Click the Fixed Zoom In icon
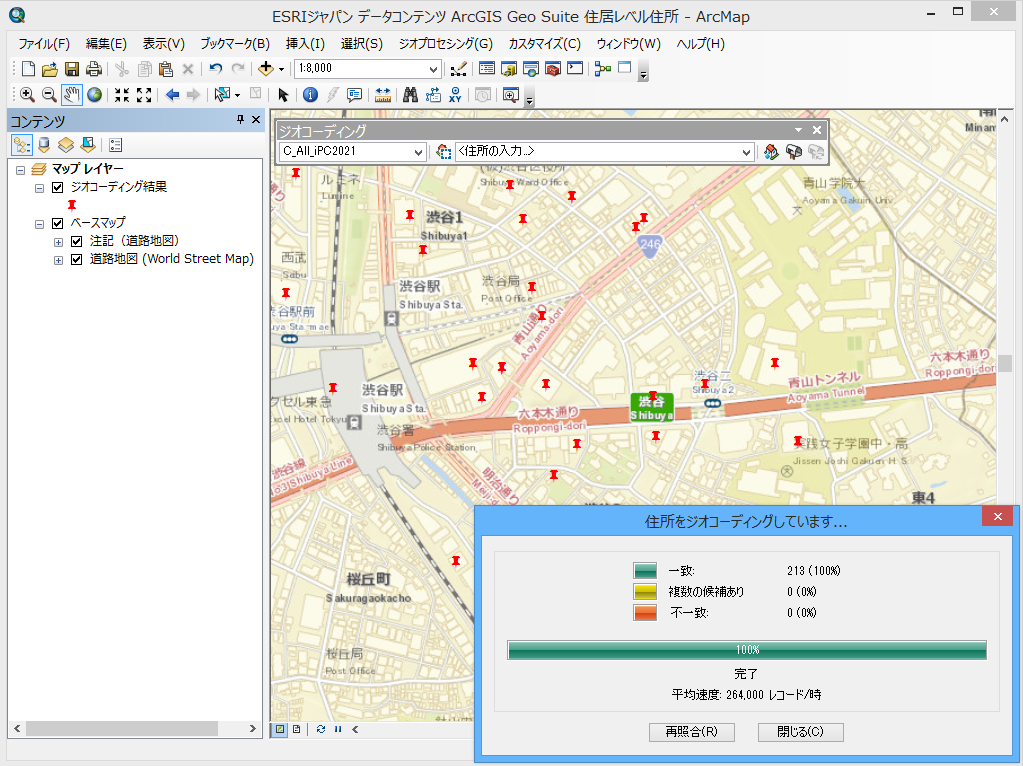This screenshot has width=1023, height=766. coord(122,95)
